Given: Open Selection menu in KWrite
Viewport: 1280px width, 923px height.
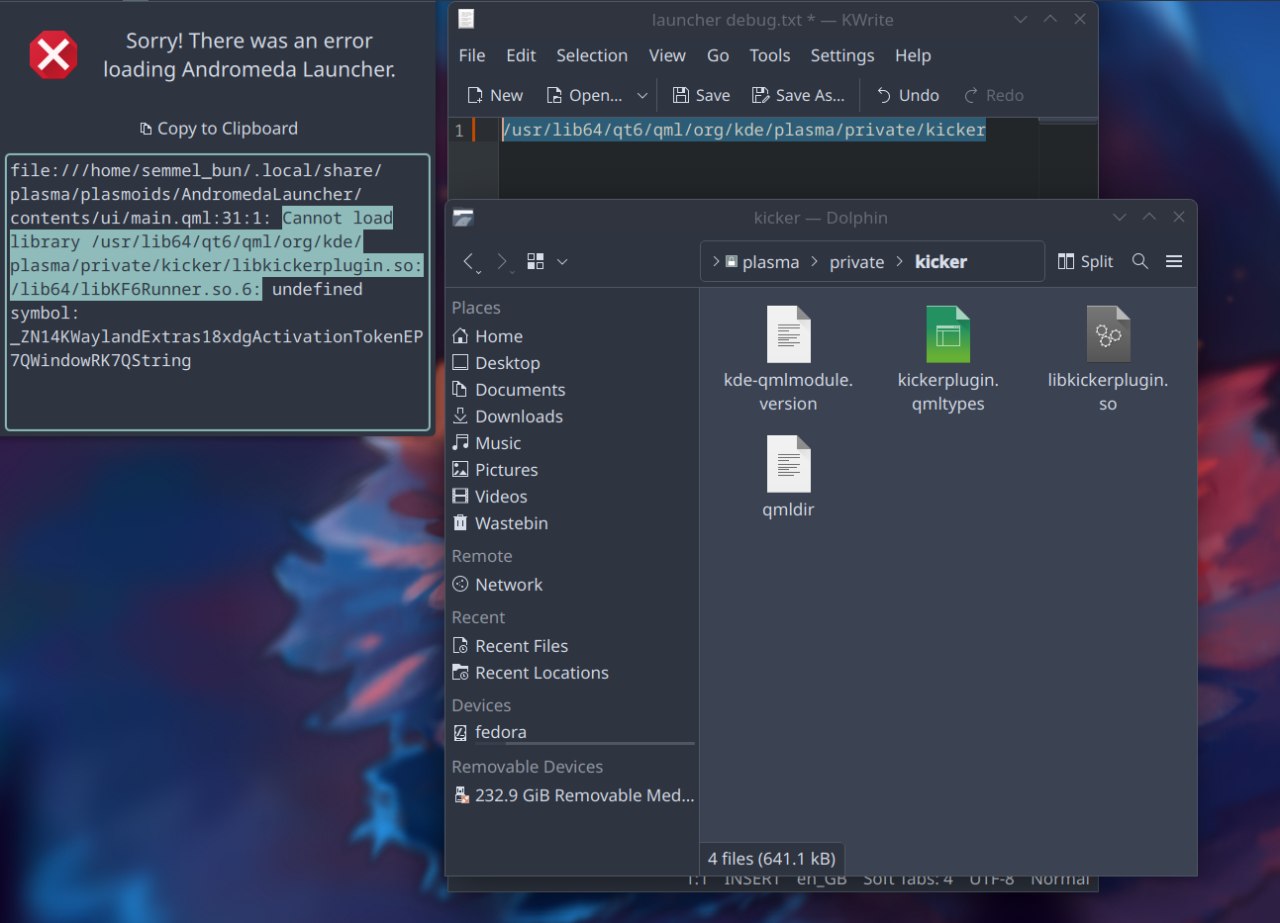Looking at the screenshot, I should 592,56.
